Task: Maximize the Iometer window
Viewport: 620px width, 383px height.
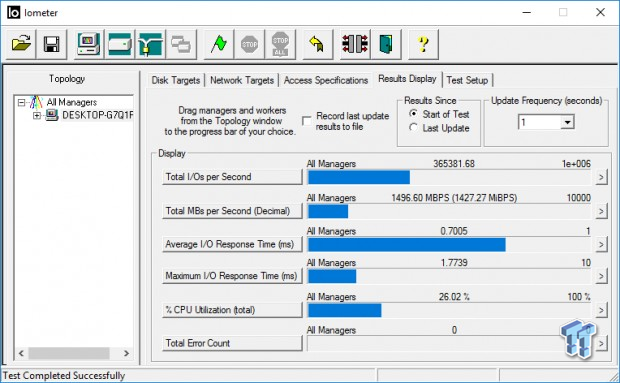Action: coord(563,12)
